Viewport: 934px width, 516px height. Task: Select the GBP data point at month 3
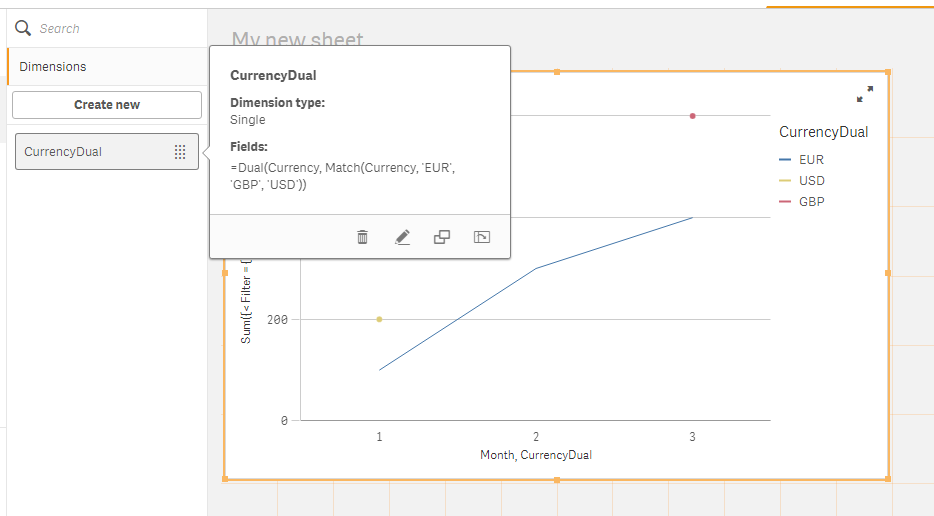point(692,116)
